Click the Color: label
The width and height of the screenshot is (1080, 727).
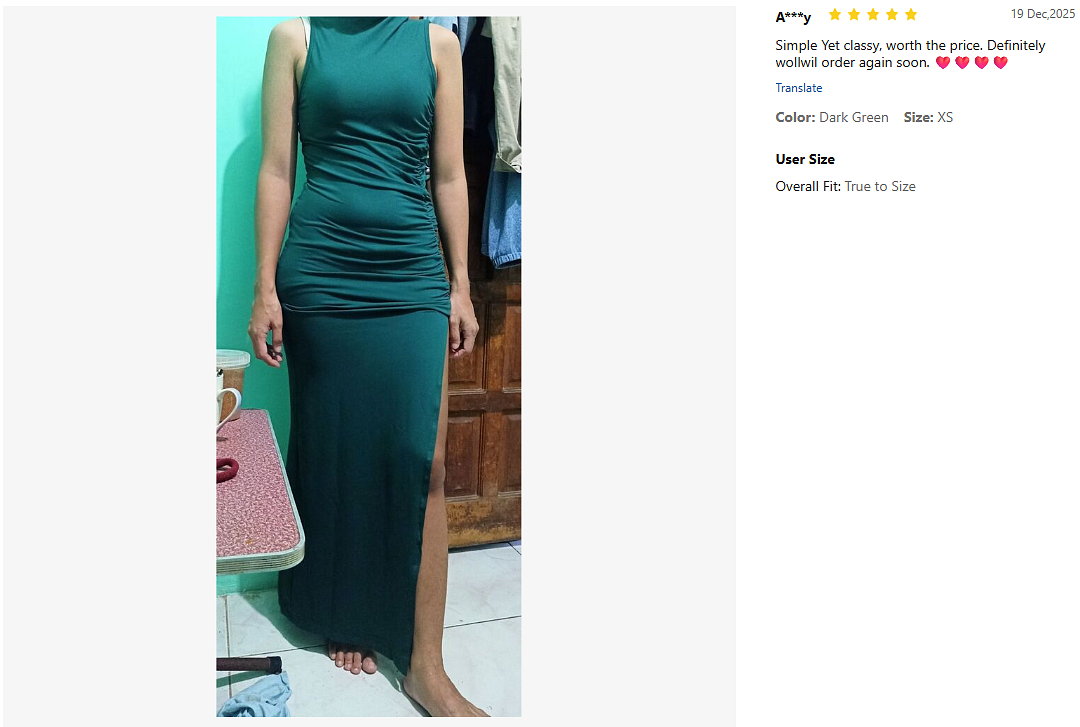click(796, 117)
